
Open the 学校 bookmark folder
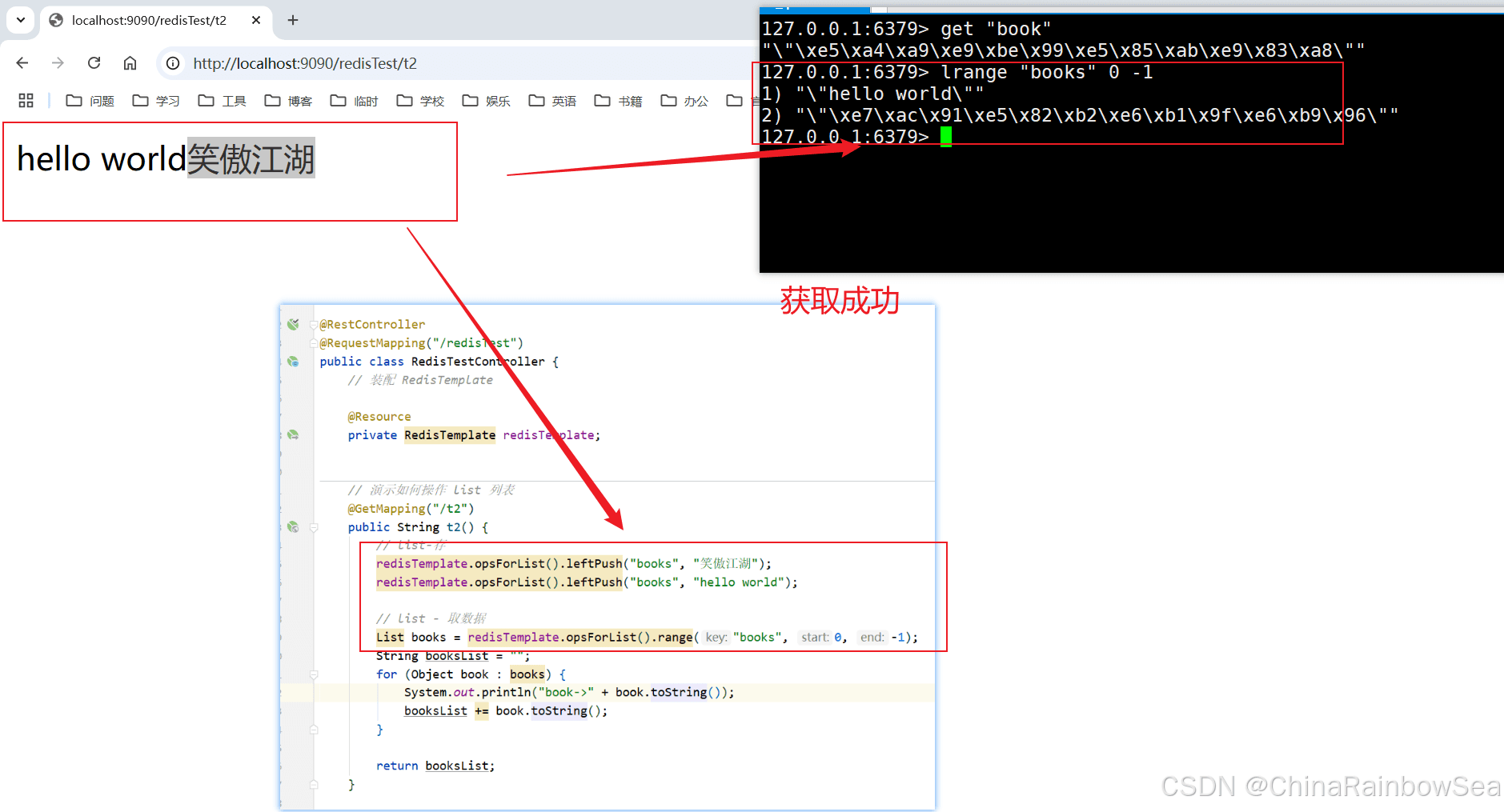pyautogui.click(x=421, y=101)
